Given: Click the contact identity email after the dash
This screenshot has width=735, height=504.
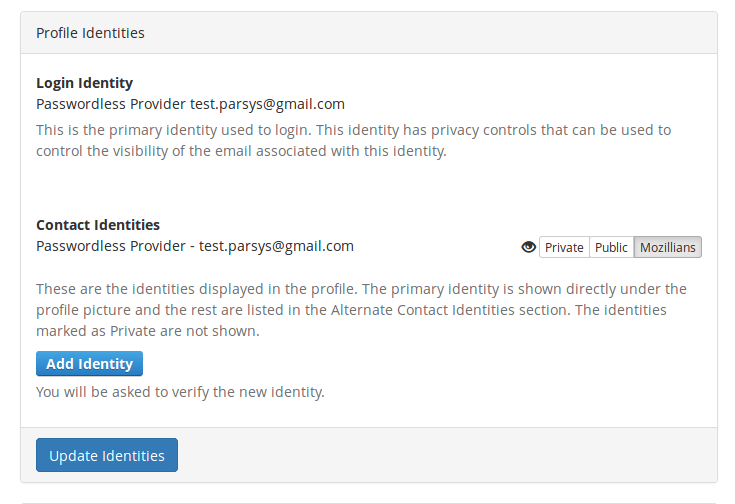Looking at the screenshot, I should [276, 246].
